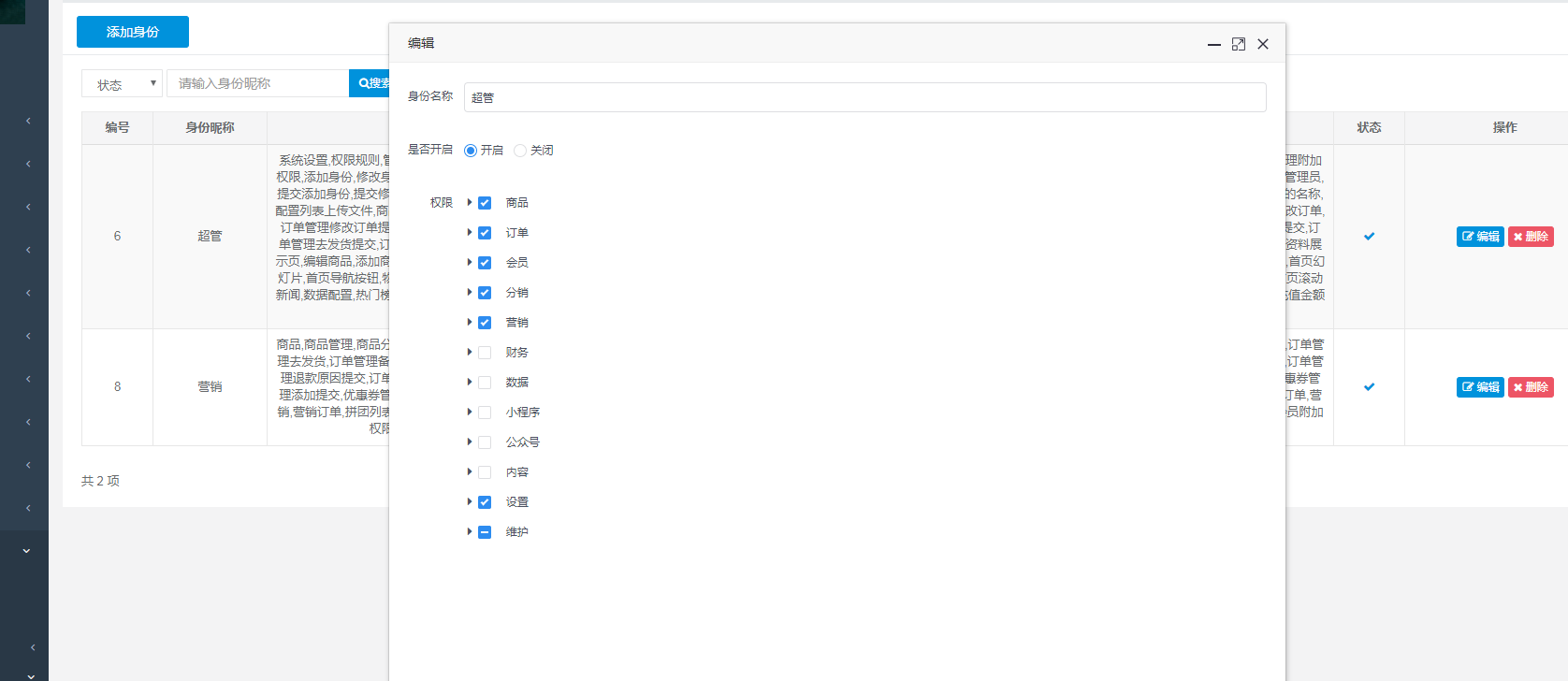Viewport: 1568px width, 681px height.
Task: Click the blue 搜索 button
Action: click(x=370, y=83)
